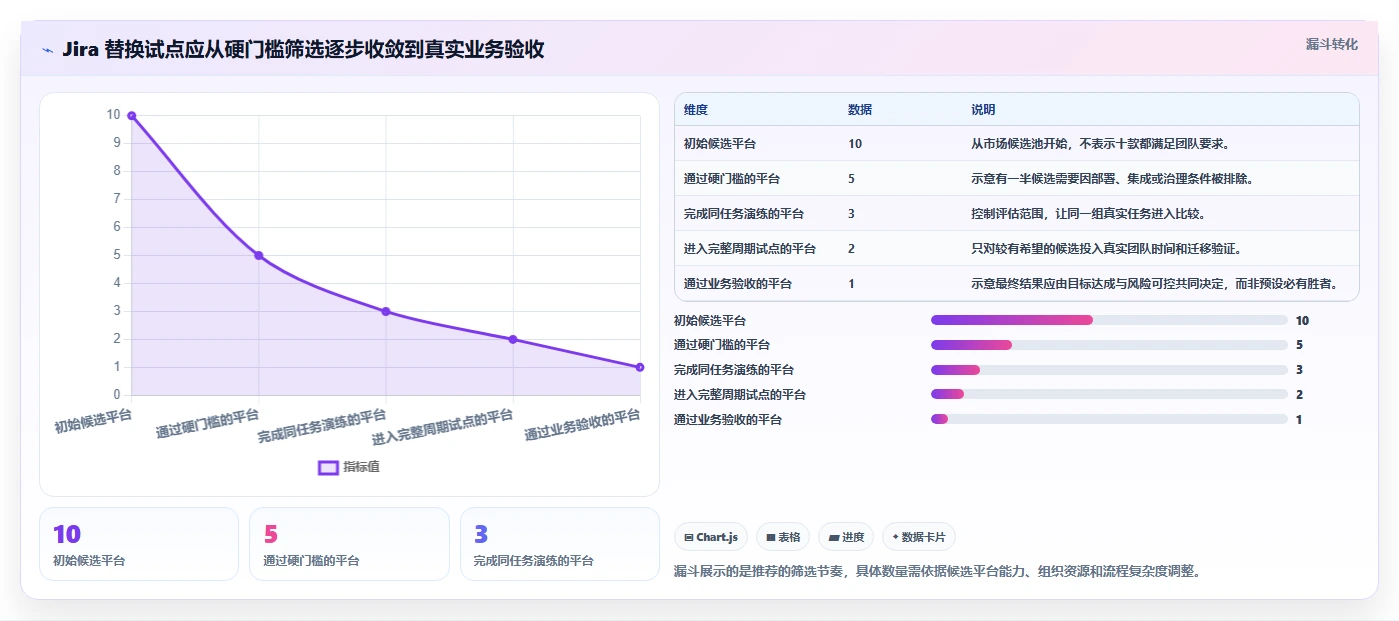Click the 数据 column header
Image resolution: width=1399 pixels, height=621 pixels.
pyautogui.click(x=860, y=110)
